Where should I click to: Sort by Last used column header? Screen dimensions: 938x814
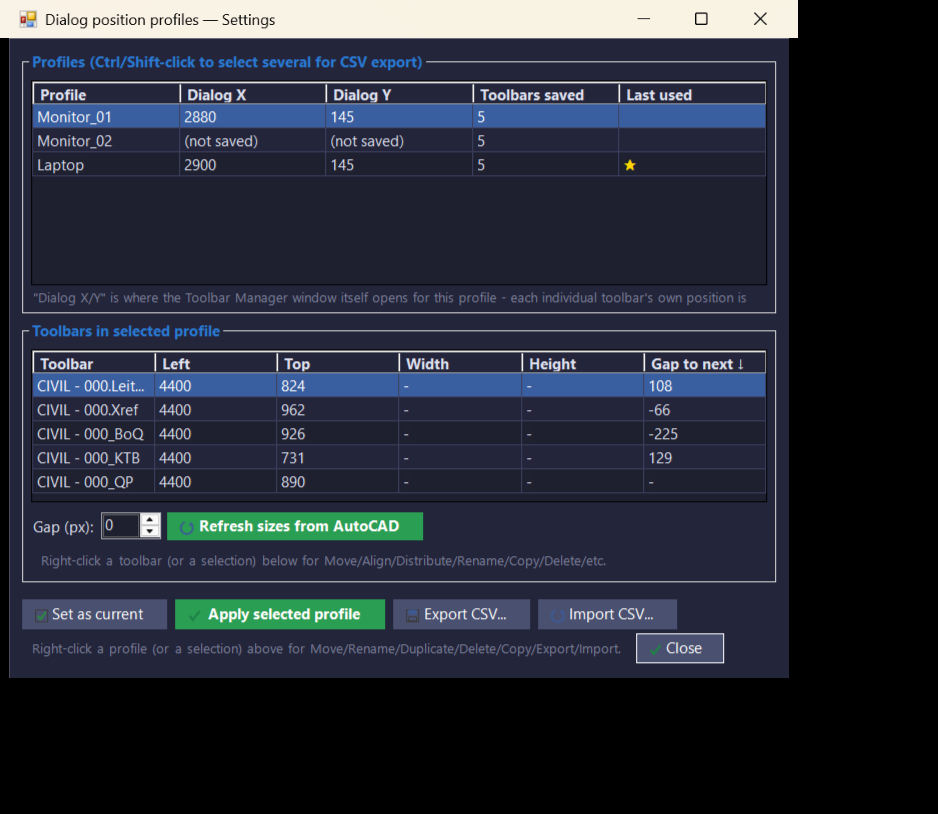pyautogui.click(x=692, y=94)
